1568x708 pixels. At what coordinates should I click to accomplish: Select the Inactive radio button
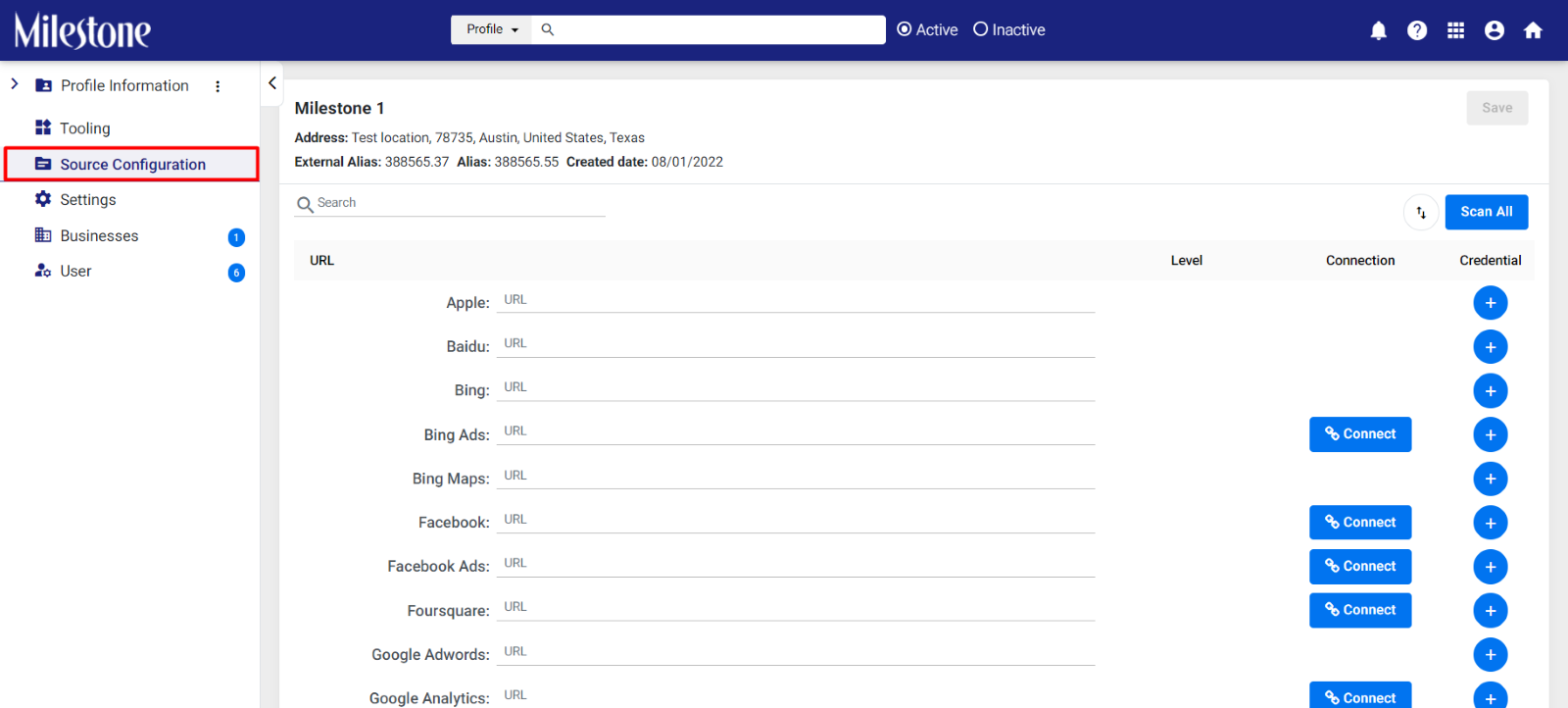[x=980, y=29]
